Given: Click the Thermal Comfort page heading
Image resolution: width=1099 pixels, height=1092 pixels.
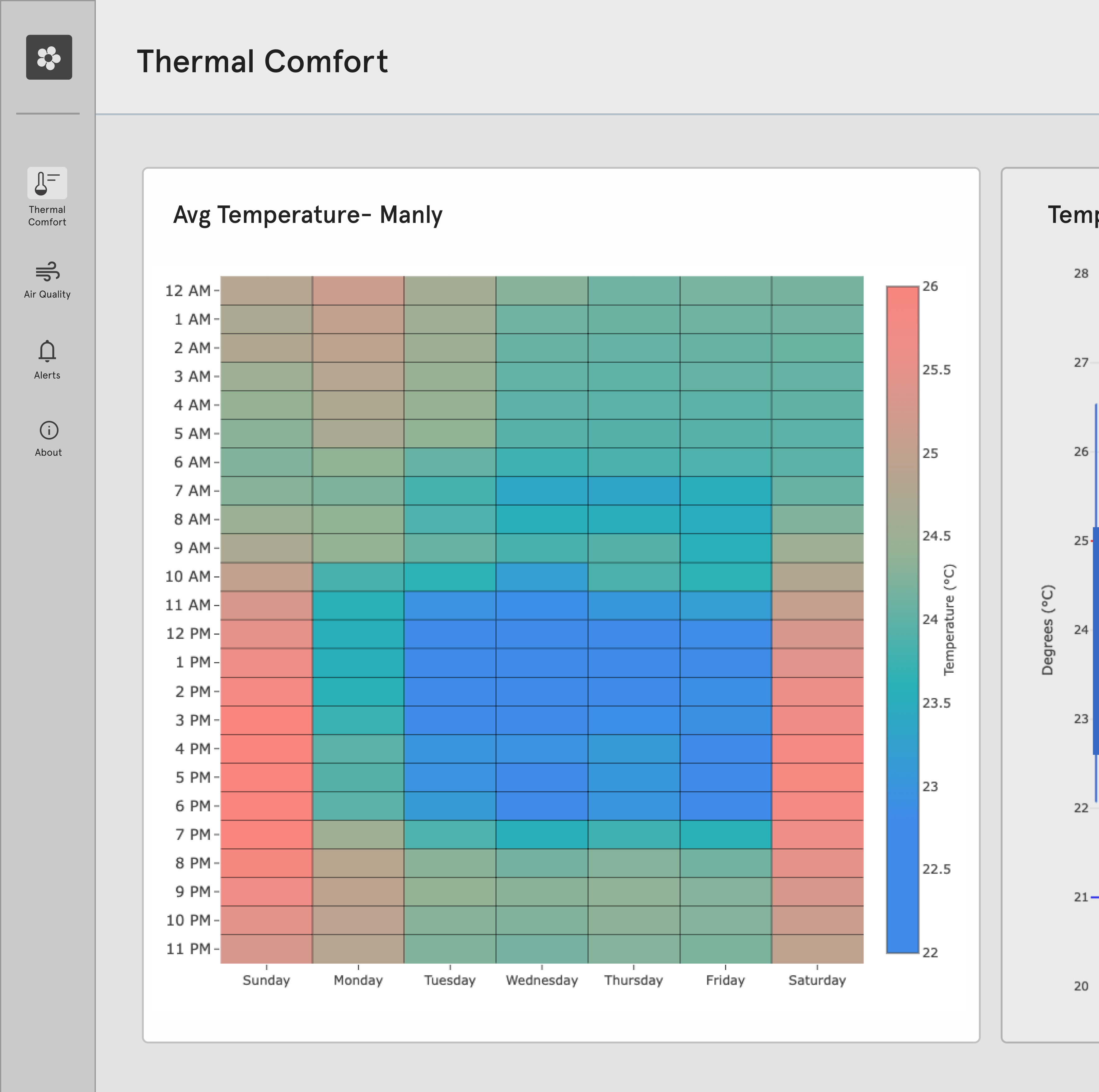Looking at the screenshot, I should pos(262,61).
